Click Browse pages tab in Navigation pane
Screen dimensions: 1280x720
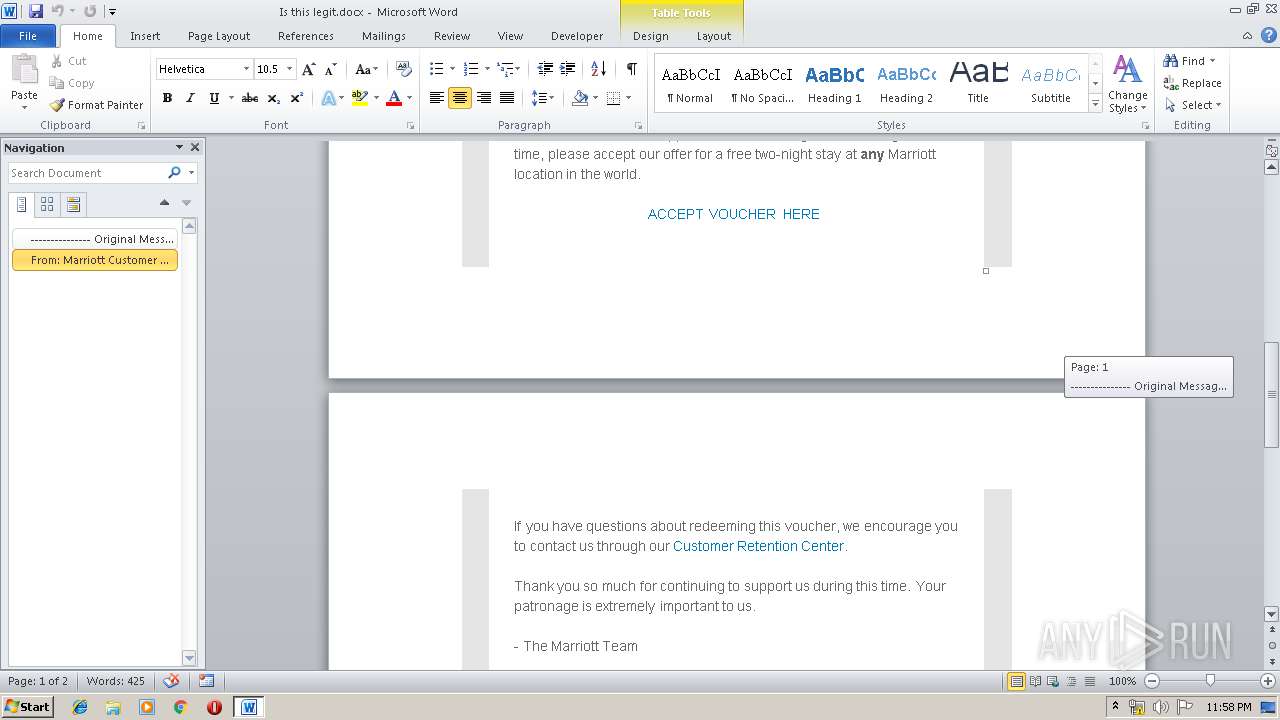pyautogui.click(x=47, y=204)
